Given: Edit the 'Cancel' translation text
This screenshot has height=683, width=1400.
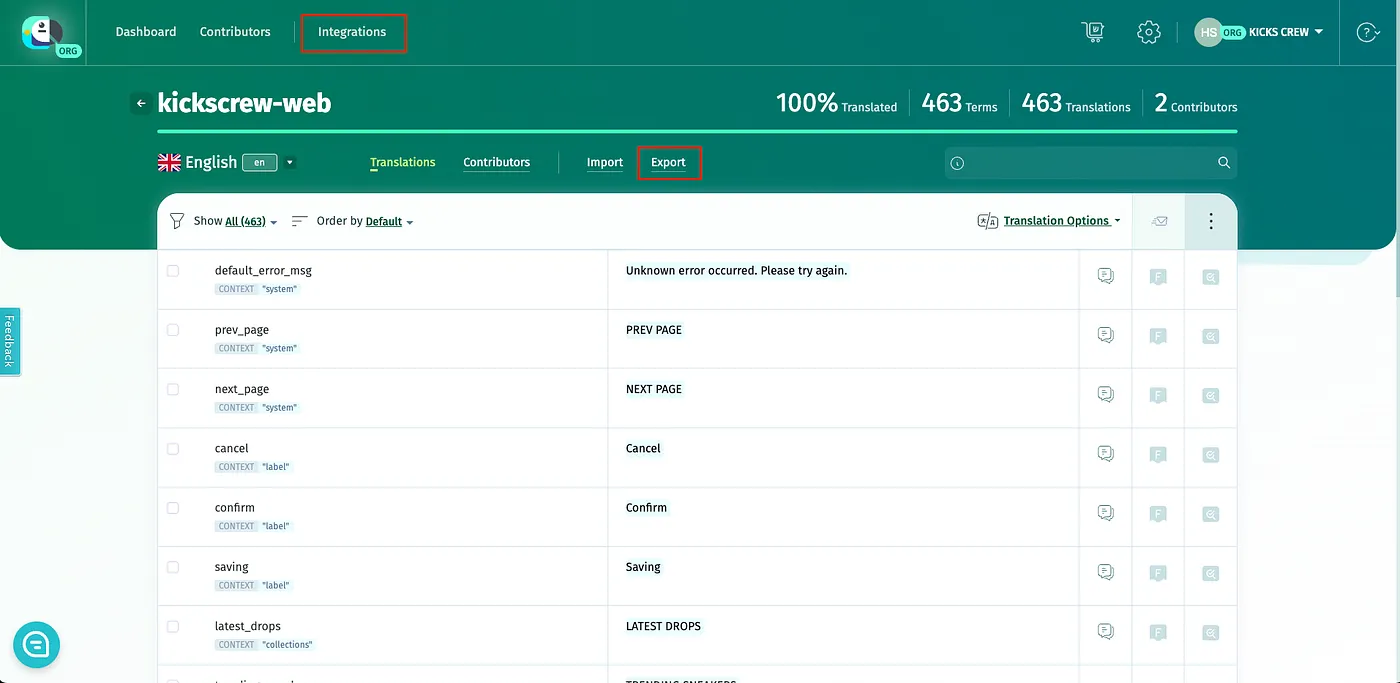Looking at the screenshot, I should 643,449.
